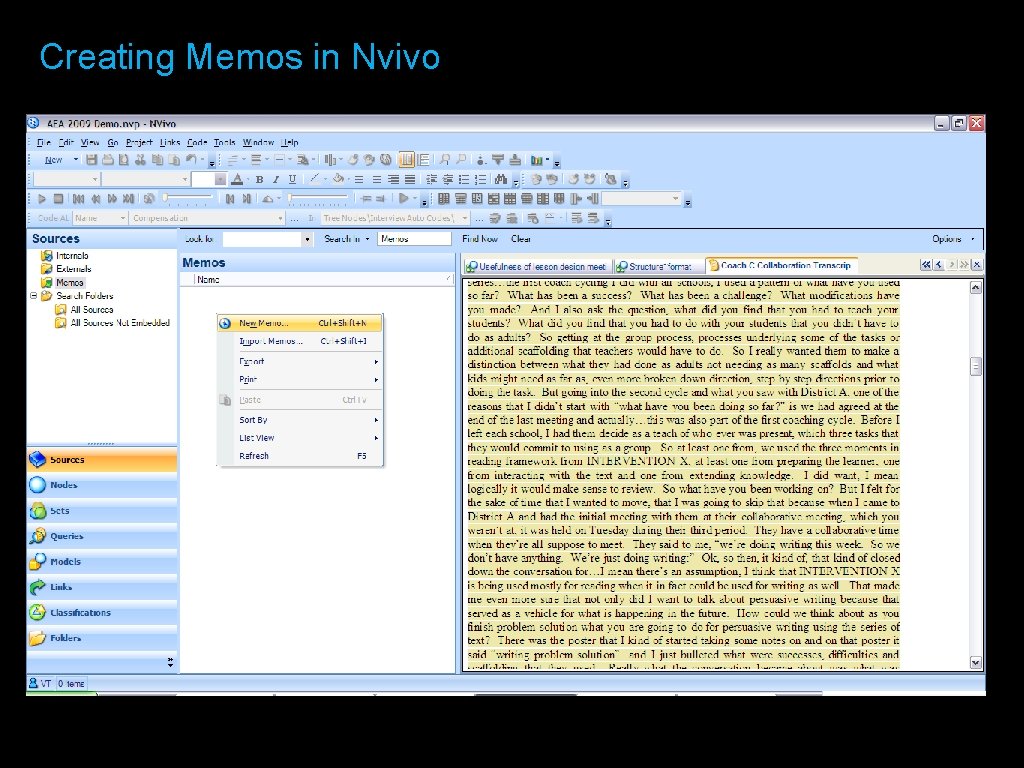
Task: Open the Export submenu in the context menu
Action: (300, 361)
